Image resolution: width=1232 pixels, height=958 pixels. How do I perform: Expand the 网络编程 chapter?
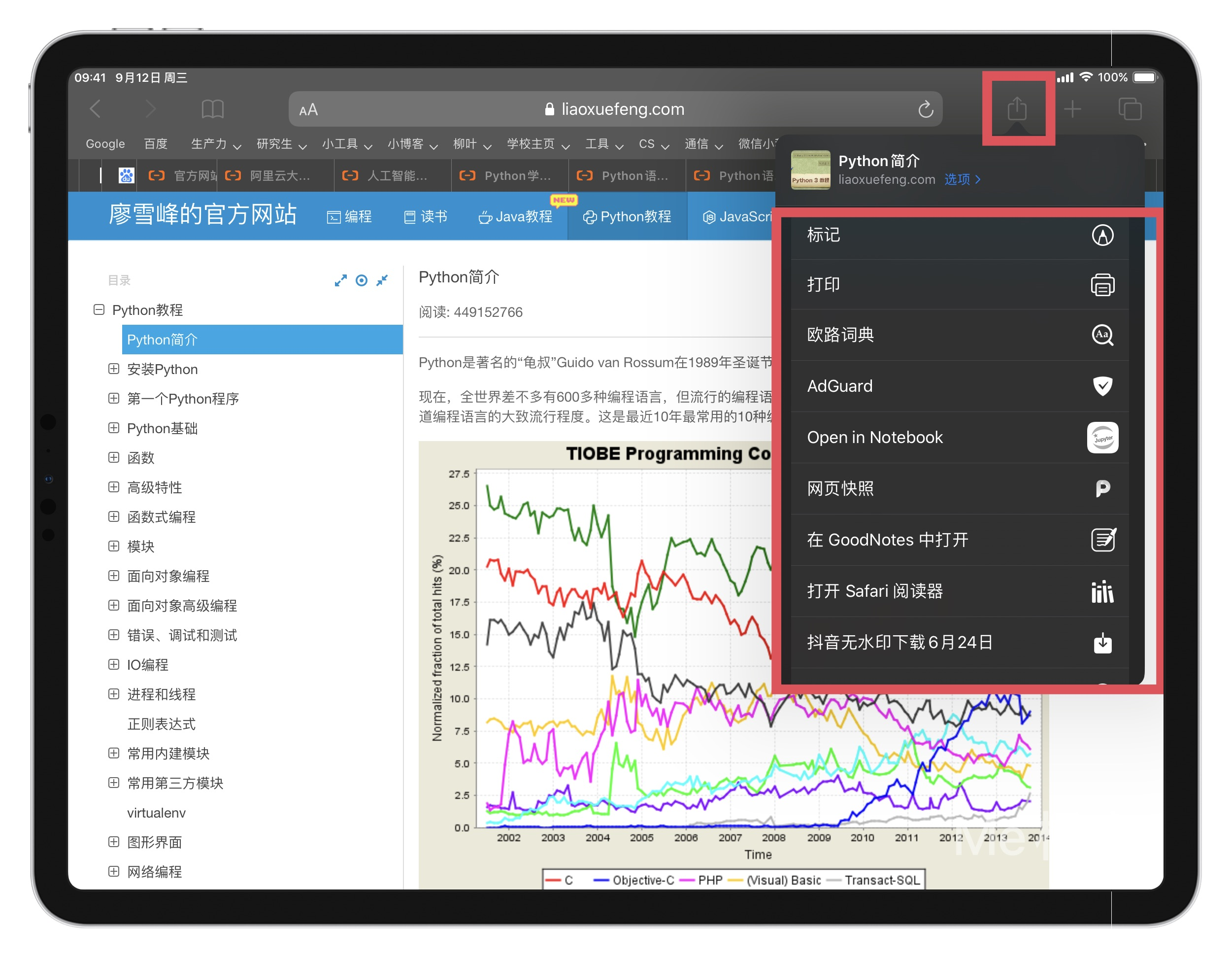pos(113,871)
